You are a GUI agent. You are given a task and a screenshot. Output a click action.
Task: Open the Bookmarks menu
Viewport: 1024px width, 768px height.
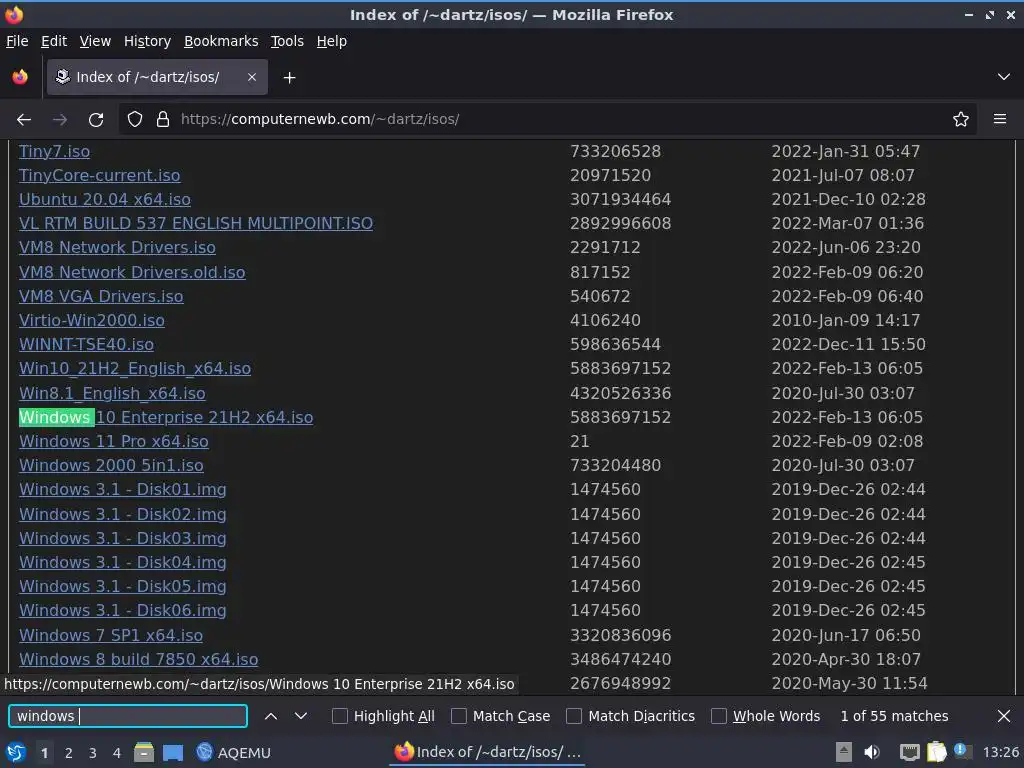point(221,41)
